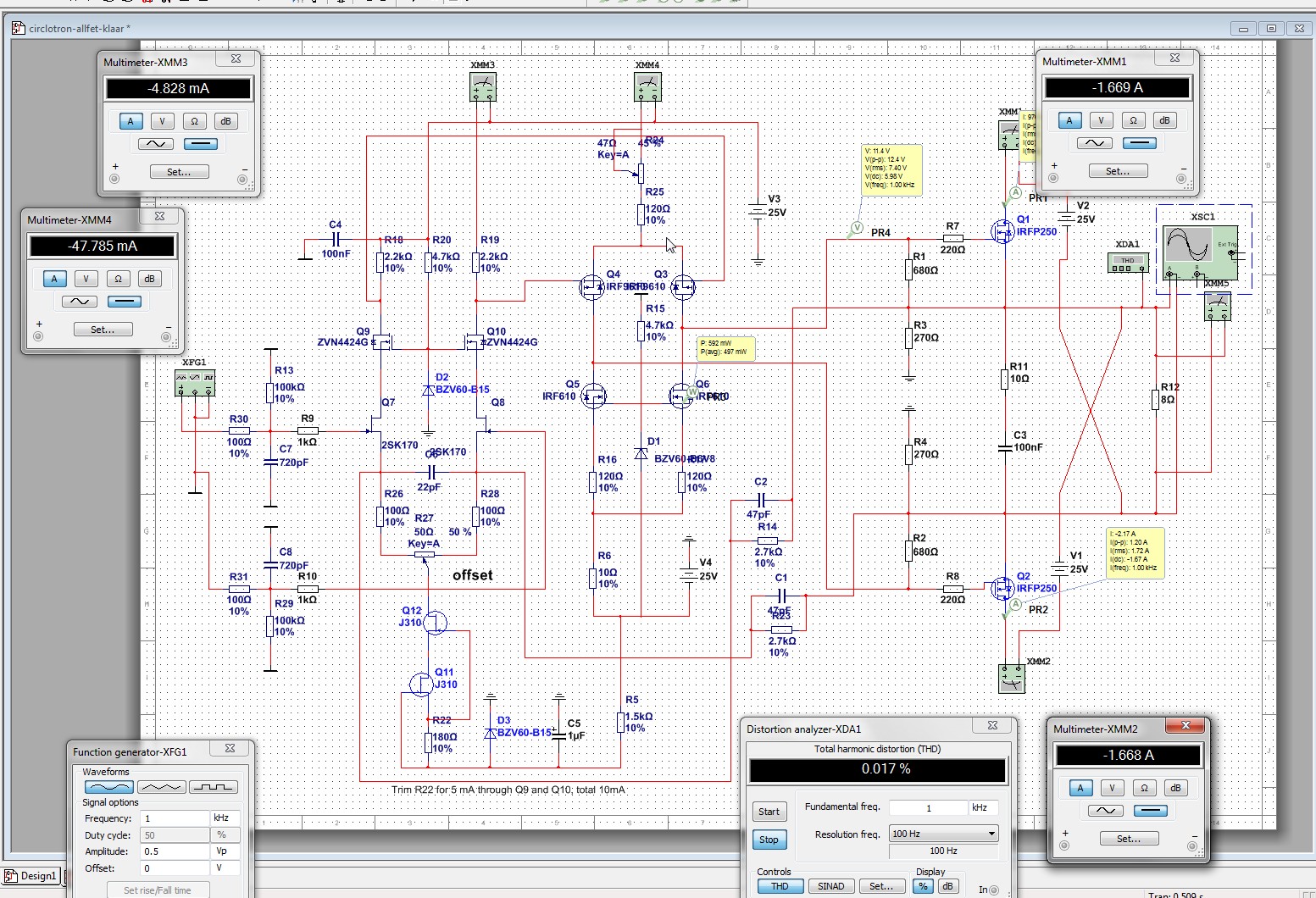Screen dimensions: 1316x898
Task: Click Set... in Distortion analyzer controls
Action: pyautogui.click(x=880, y=886)
